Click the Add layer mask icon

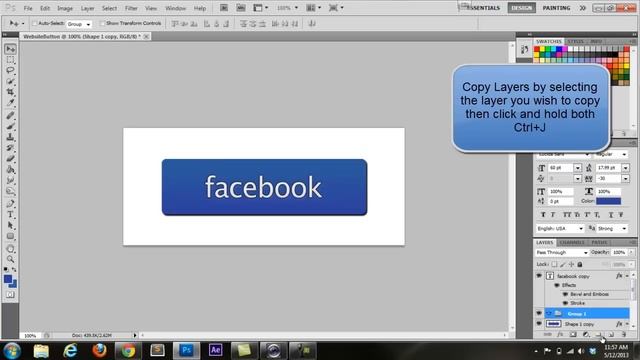[573, 334]
